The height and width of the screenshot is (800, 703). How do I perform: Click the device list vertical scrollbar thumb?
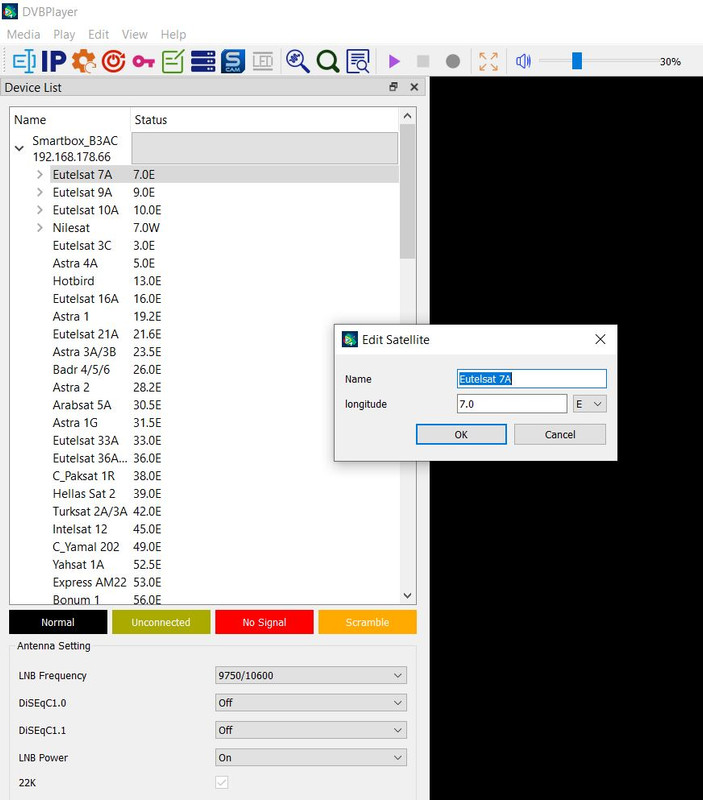pyautogui.click(x=407, y=191)
